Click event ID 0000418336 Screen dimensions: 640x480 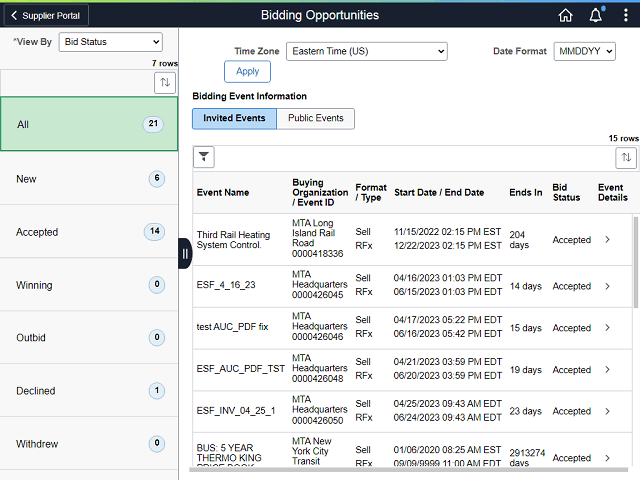[x=318, y=254]
